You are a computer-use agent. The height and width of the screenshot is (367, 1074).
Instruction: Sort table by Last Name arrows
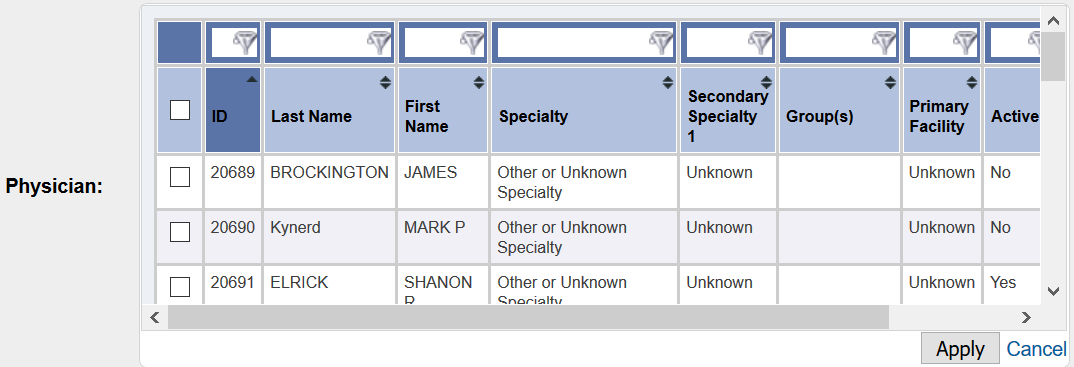(x=386, y=83)
